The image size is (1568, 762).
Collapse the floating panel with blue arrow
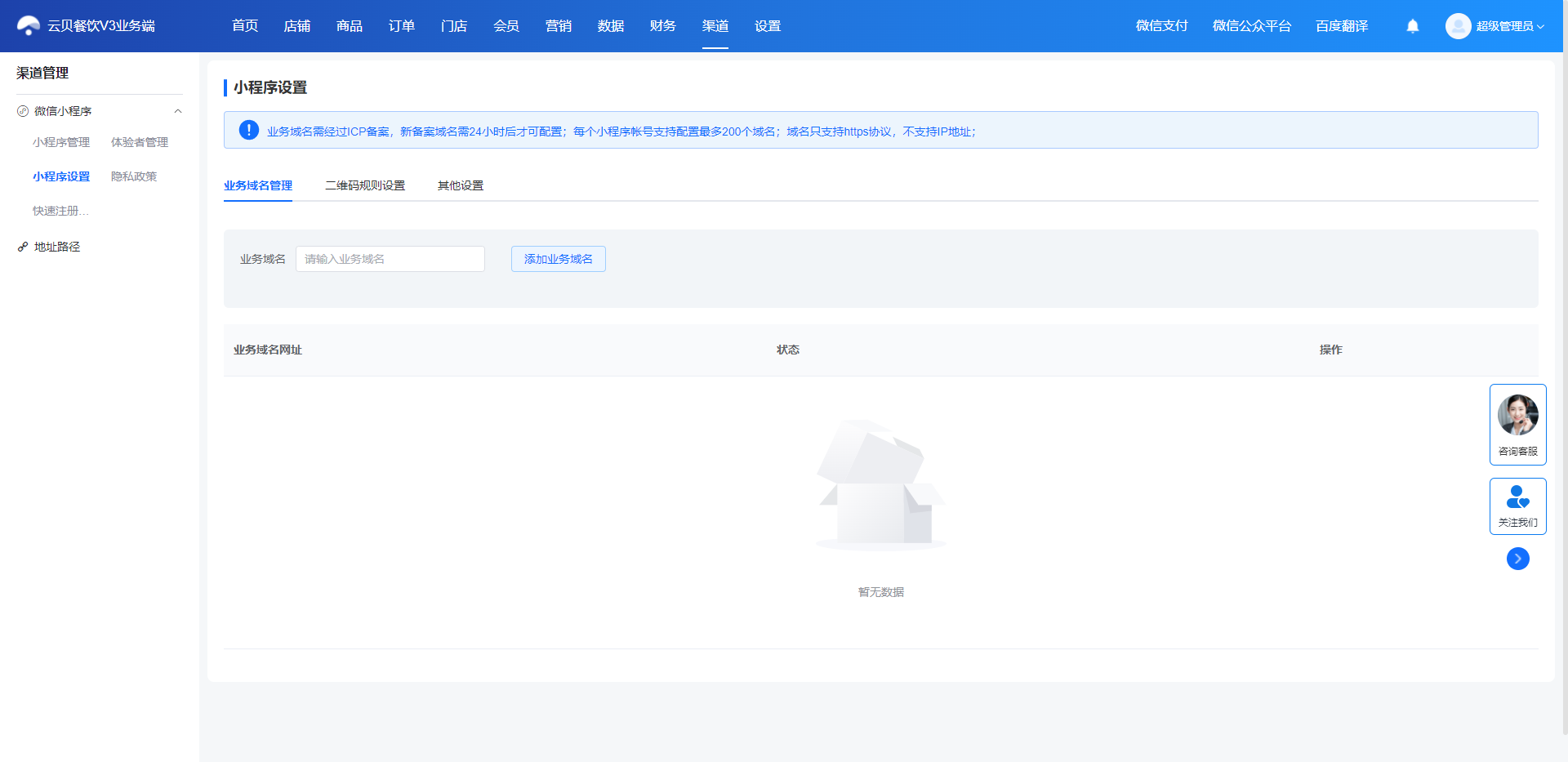[x=1518, y=559]
